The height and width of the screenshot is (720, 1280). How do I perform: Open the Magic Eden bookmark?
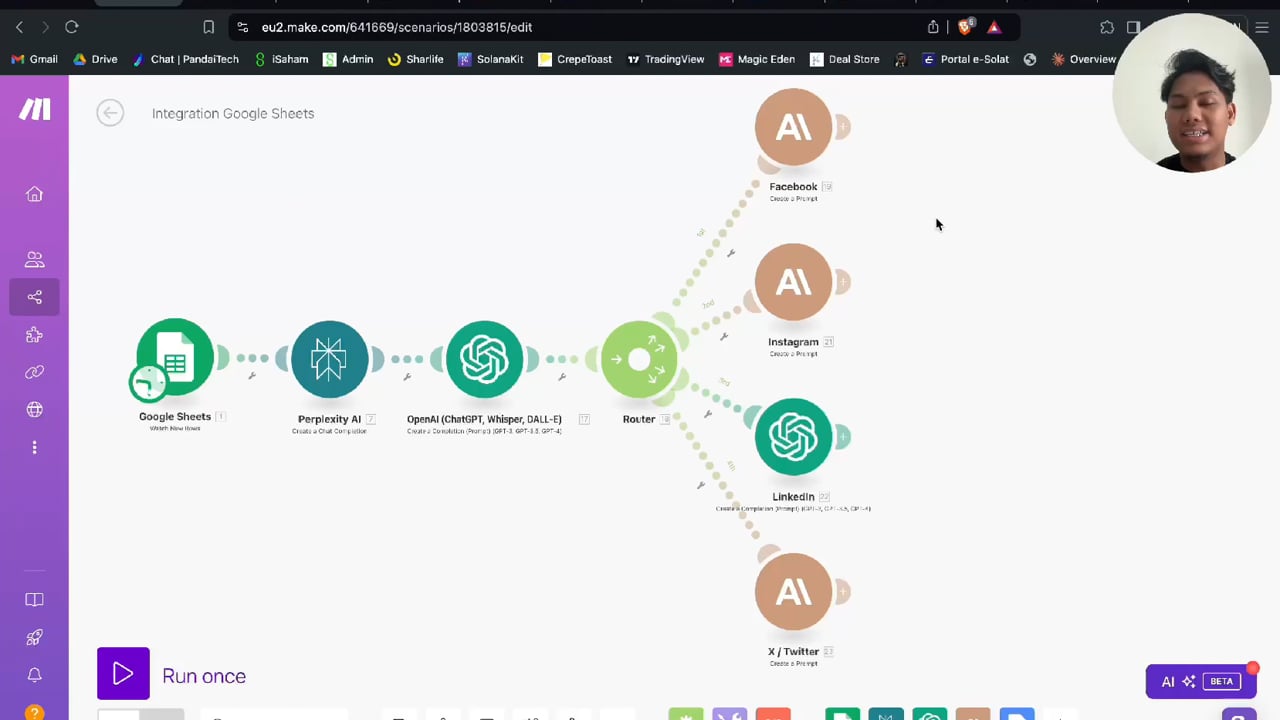pyautogui.click(x=757, y=59)
